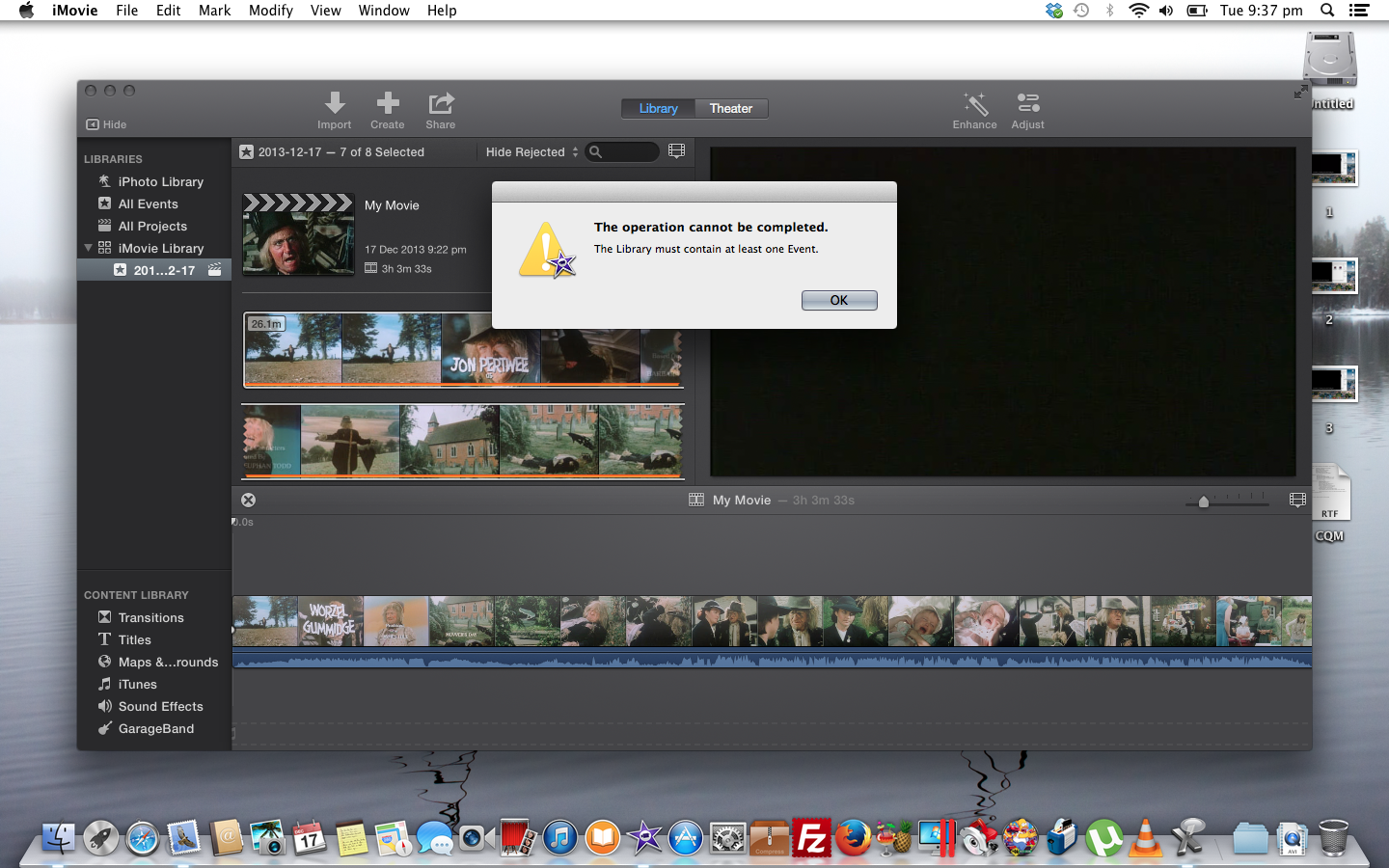Click the Worzel Gummidge title frame in timeline

331,620
